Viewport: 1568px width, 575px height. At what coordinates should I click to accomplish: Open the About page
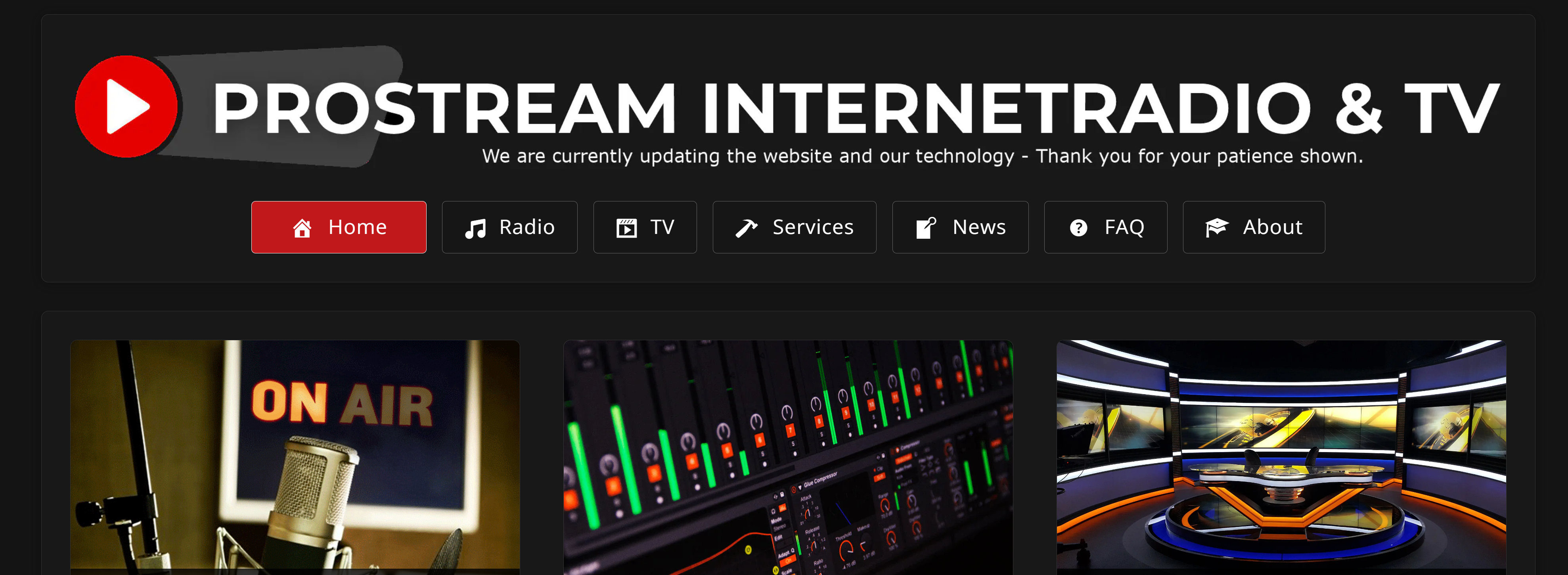(x=1254, y=226)
